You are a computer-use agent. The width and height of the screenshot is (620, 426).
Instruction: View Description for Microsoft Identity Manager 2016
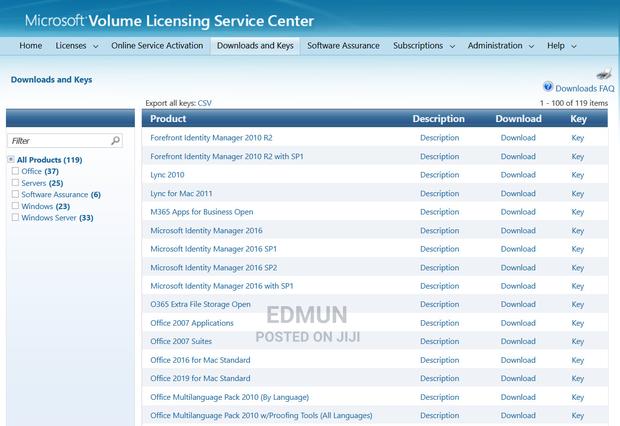tap(439, 230)
